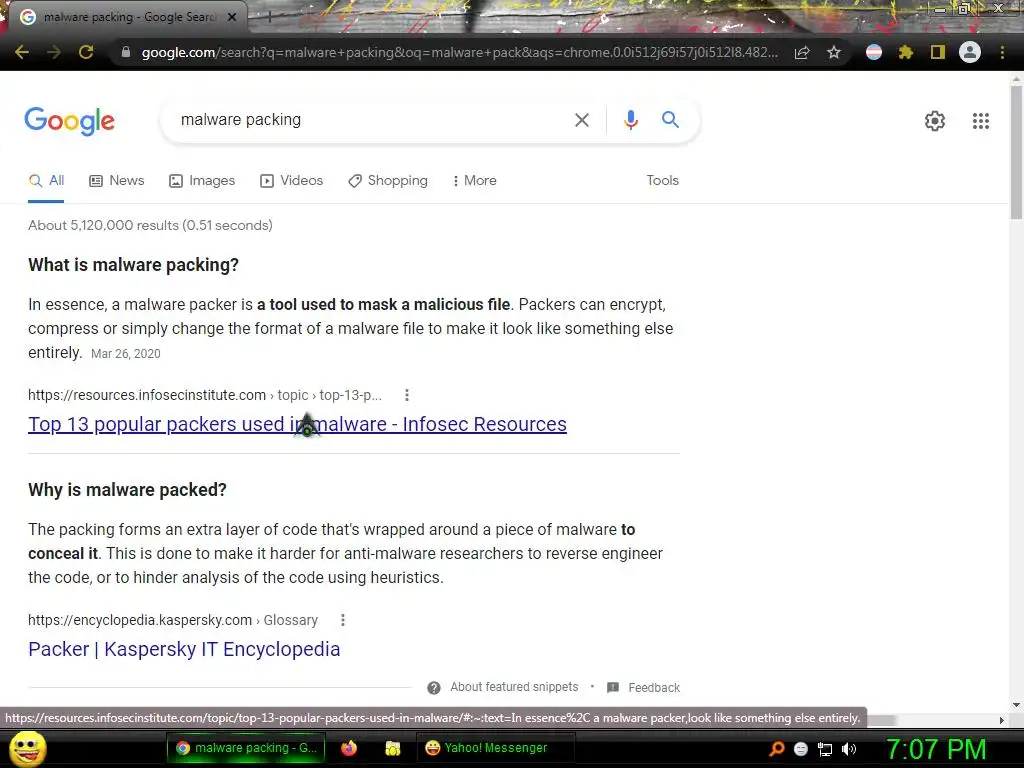Open the Extensions puzzle piece menu

(906, 52)
